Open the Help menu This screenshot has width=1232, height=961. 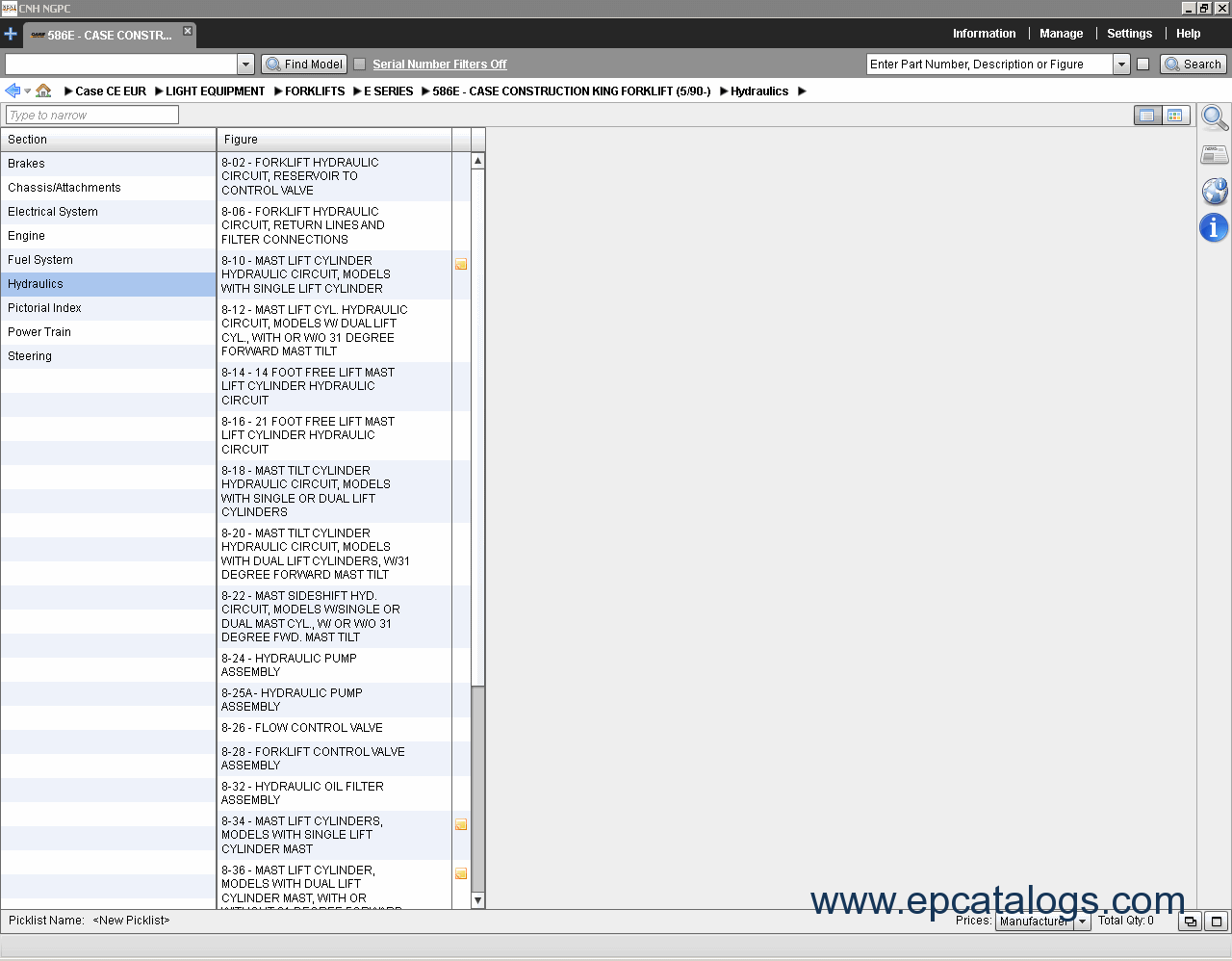point(1188,34)
